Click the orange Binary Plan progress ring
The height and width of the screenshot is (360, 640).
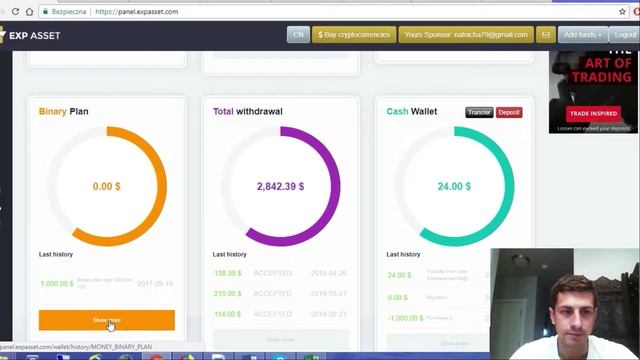coord(162,187)
